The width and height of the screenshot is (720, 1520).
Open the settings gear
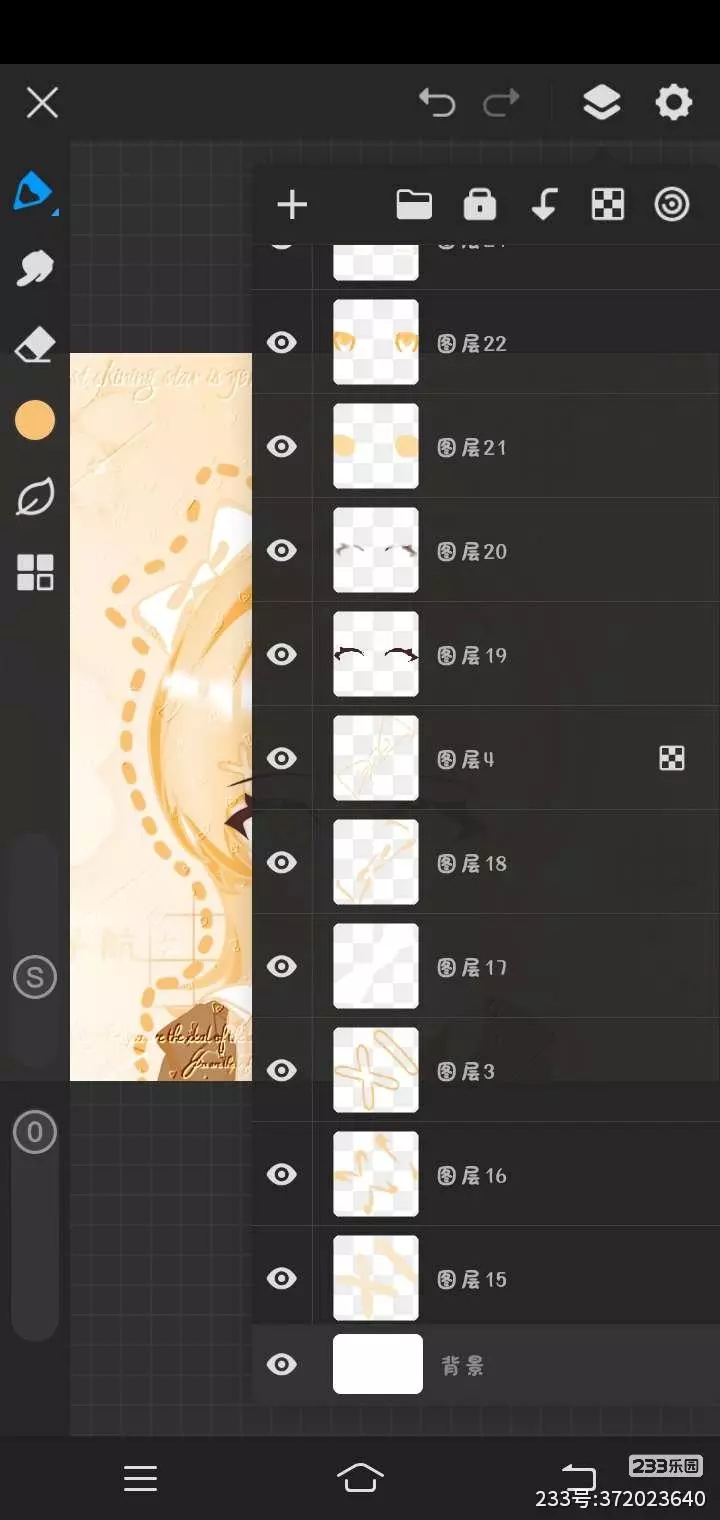pyautogui.click(x=673, y=102)
